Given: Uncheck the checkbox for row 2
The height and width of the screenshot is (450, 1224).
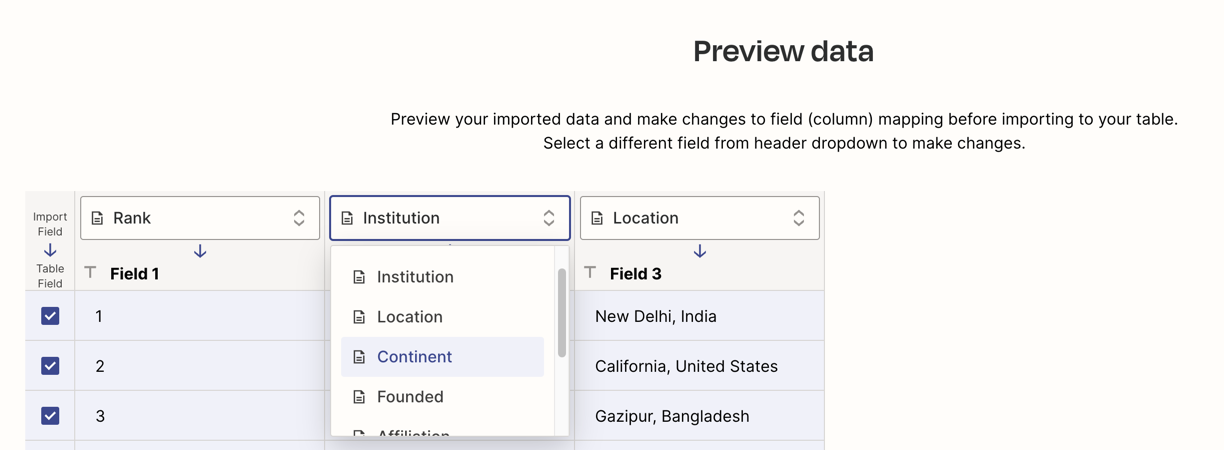Looking at the screenshot, I should click(x=50, y=366).
